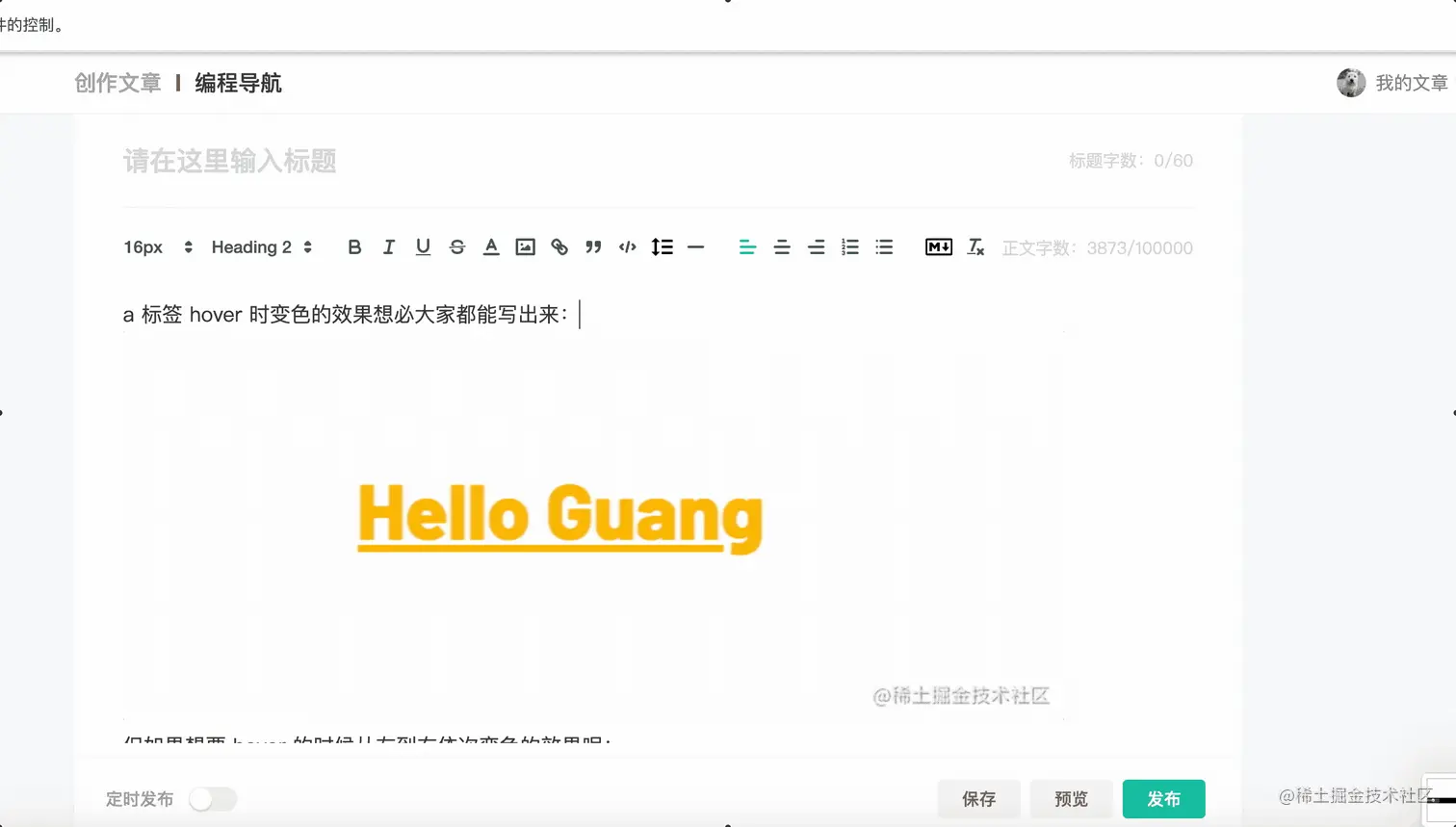Screen dimensions: 1456x827
Task: Insert a blockquote
Action: [593, 247]
